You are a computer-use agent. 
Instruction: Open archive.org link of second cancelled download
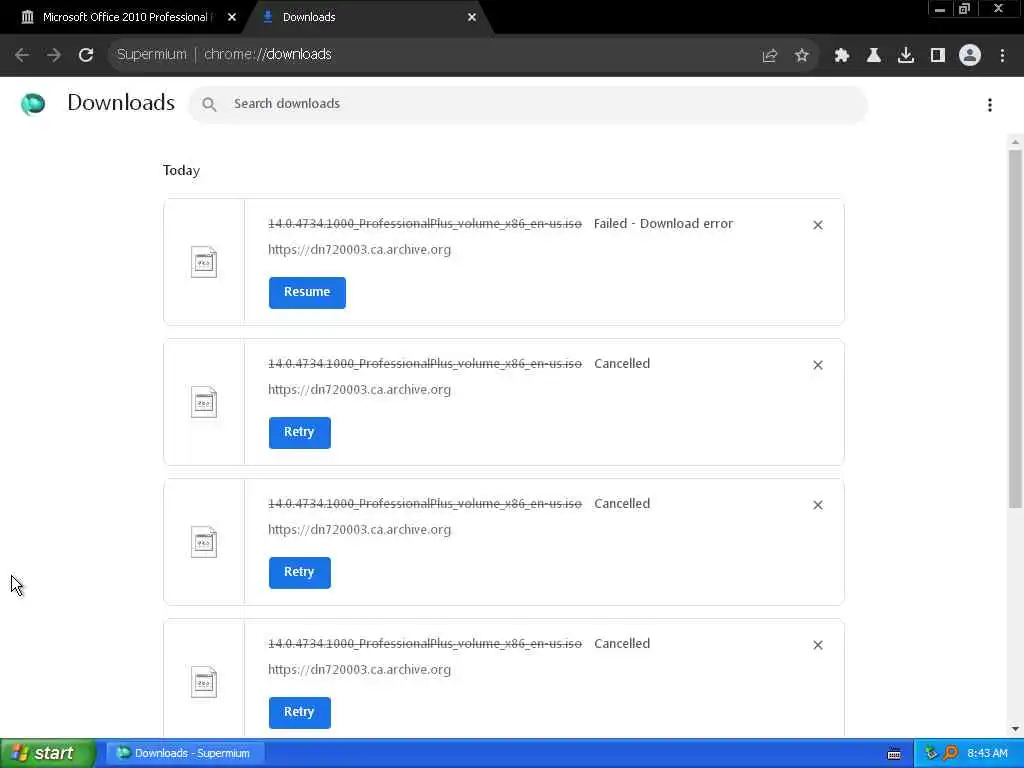(x=359, y=530)
